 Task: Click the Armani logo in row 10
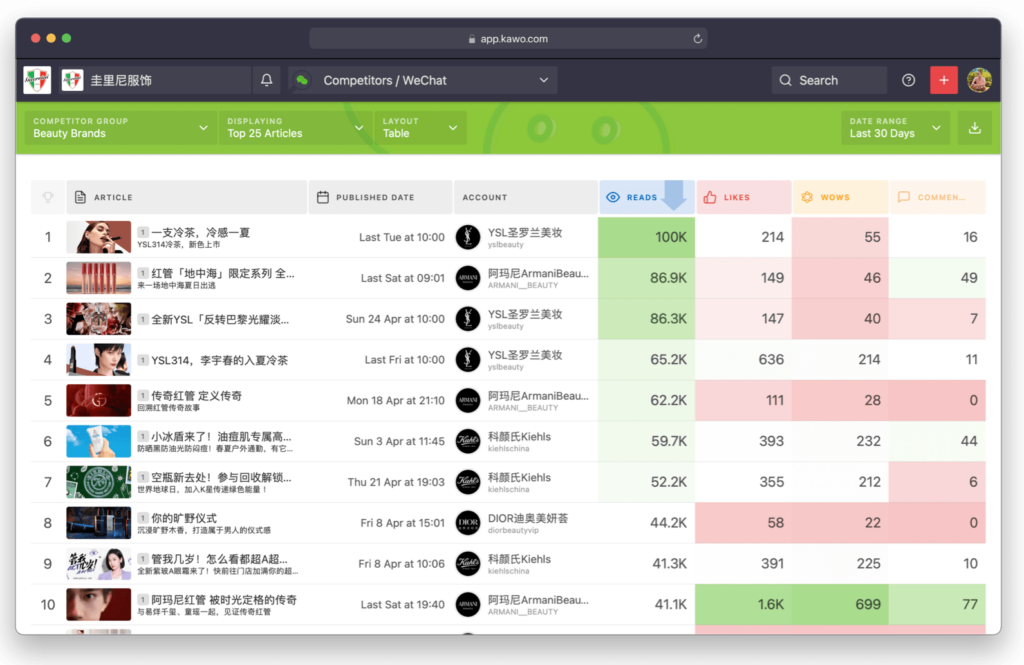tap(468, 605)
